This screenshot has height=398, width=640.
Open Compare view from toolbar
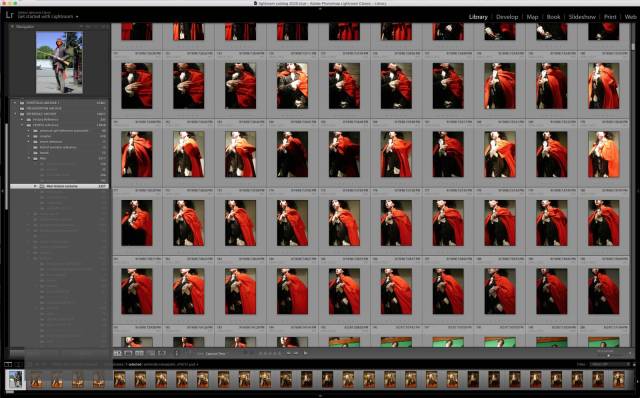tap(140, 353)
